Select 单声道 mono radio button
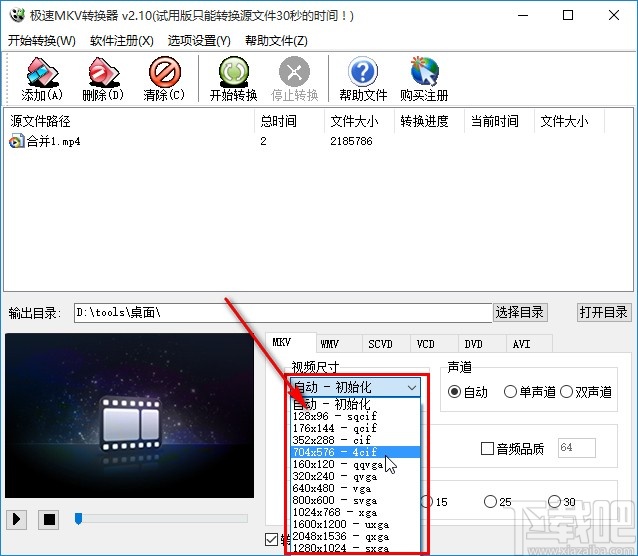638x556 pixels. point(510,392)
